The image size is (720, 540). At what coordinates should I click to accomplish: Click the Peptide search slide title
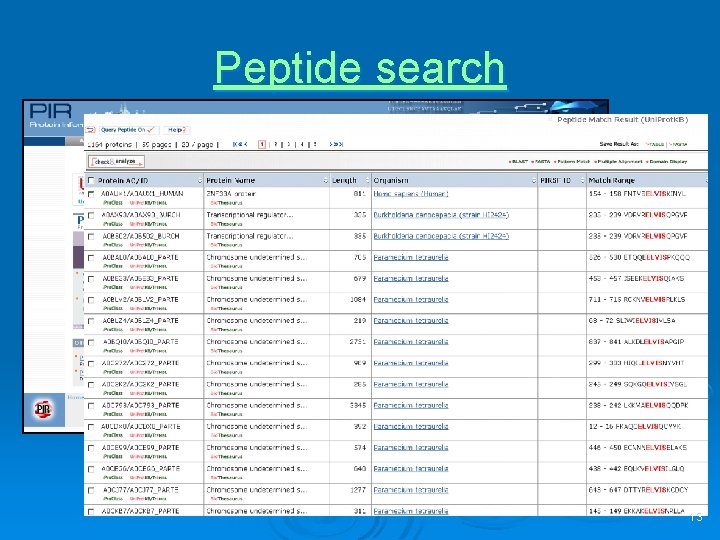[360, 68]
